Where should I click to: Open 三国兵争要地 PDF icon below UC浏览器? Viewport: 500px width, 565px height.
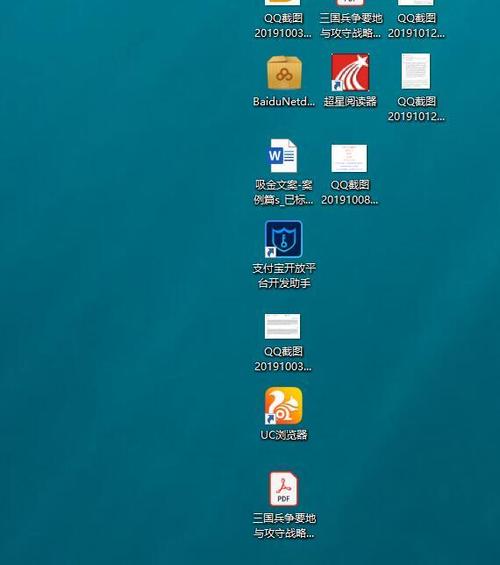click(284, 489)
